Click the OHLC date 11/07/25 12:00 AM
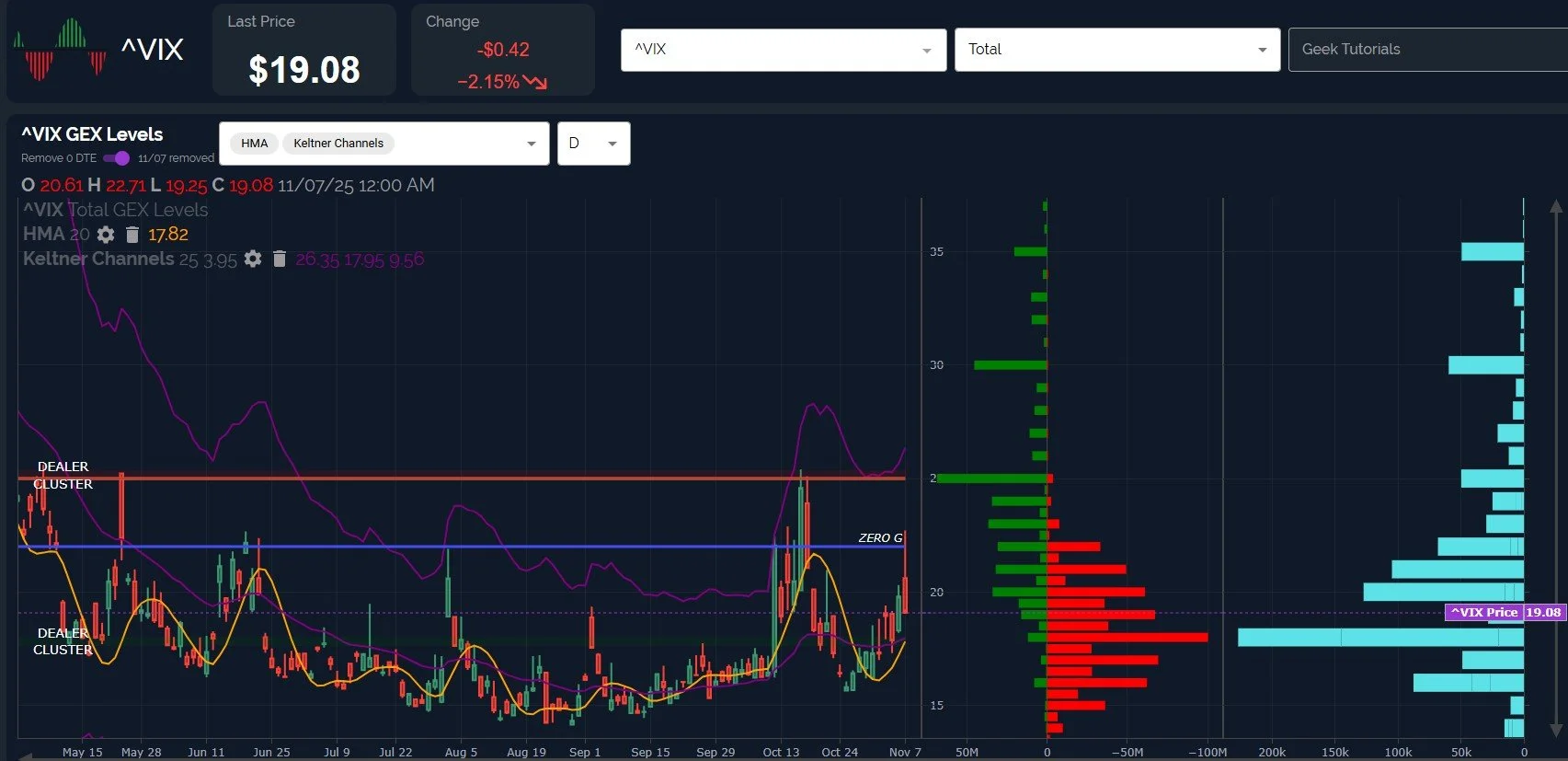The height and width of the screenshot is (761, 1568). tap(356, 185)
